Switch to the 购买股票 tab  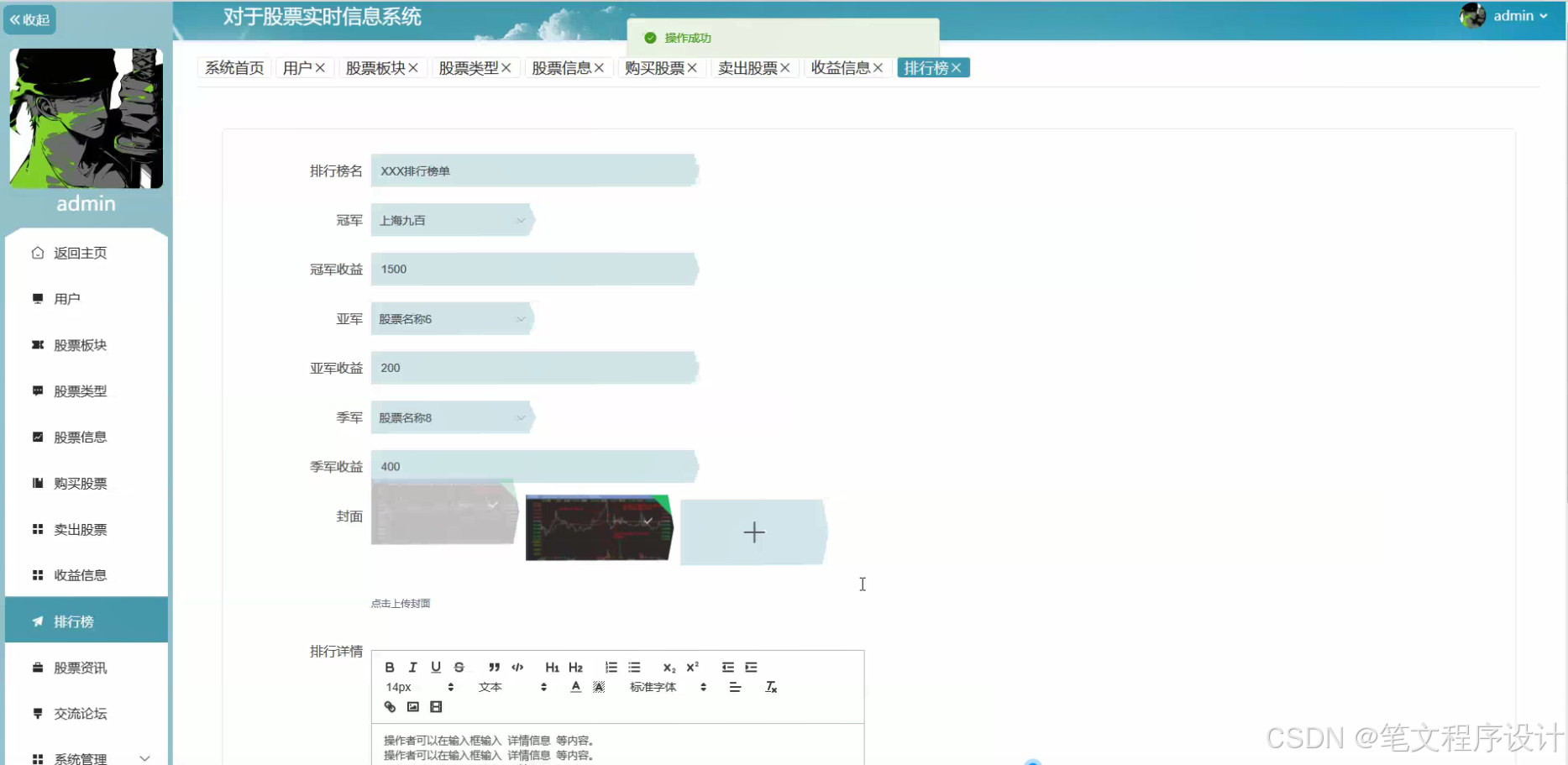click(x=655, y=68)
